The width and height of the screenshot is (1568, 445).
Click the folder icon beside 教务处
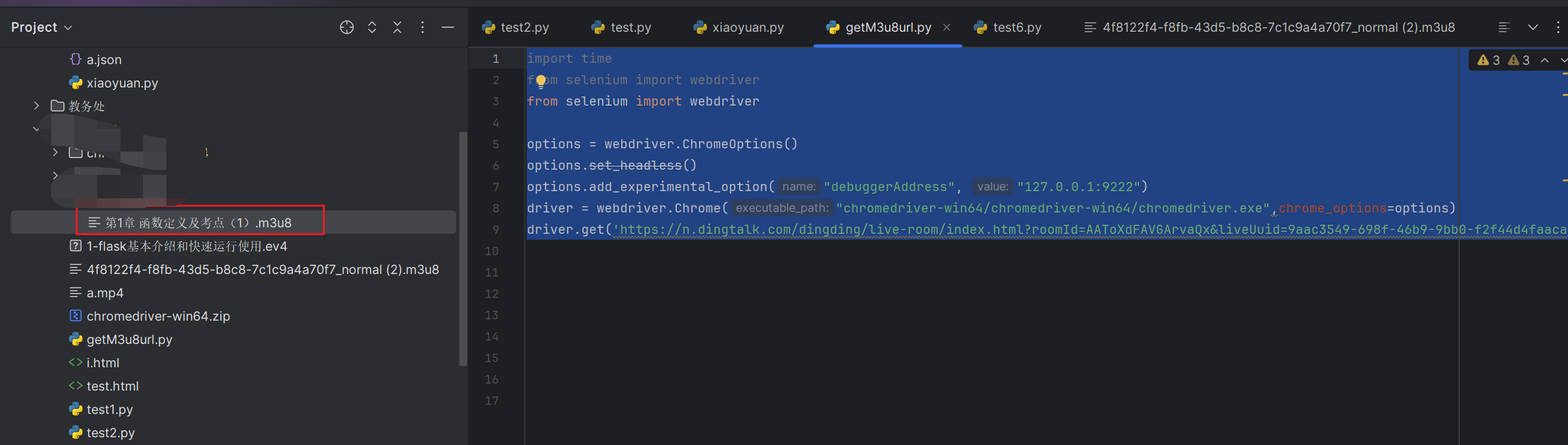[58, 106]
